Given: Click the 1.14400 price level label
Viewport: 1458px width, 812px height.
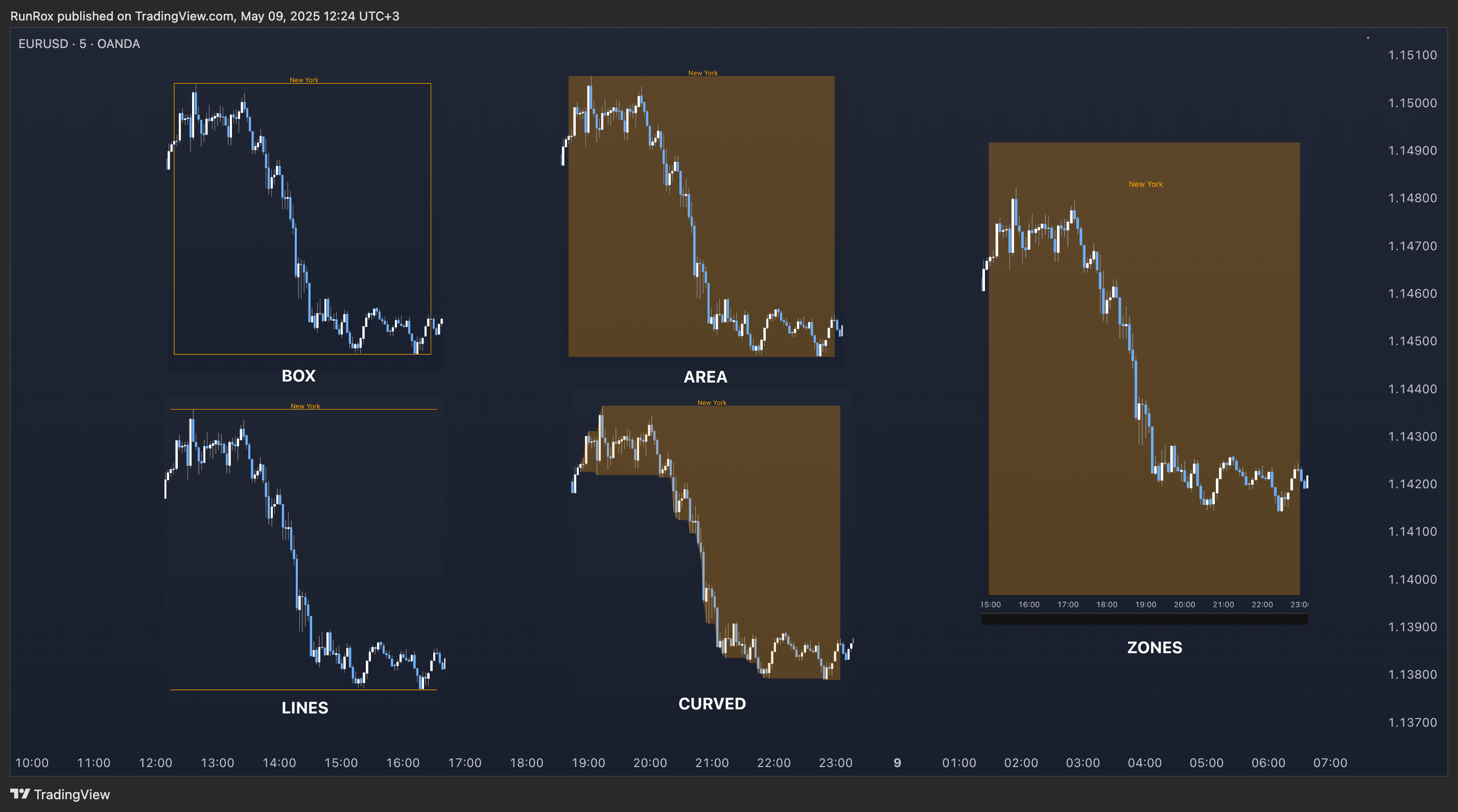Looking at the screenshot, I should 1412,389.
